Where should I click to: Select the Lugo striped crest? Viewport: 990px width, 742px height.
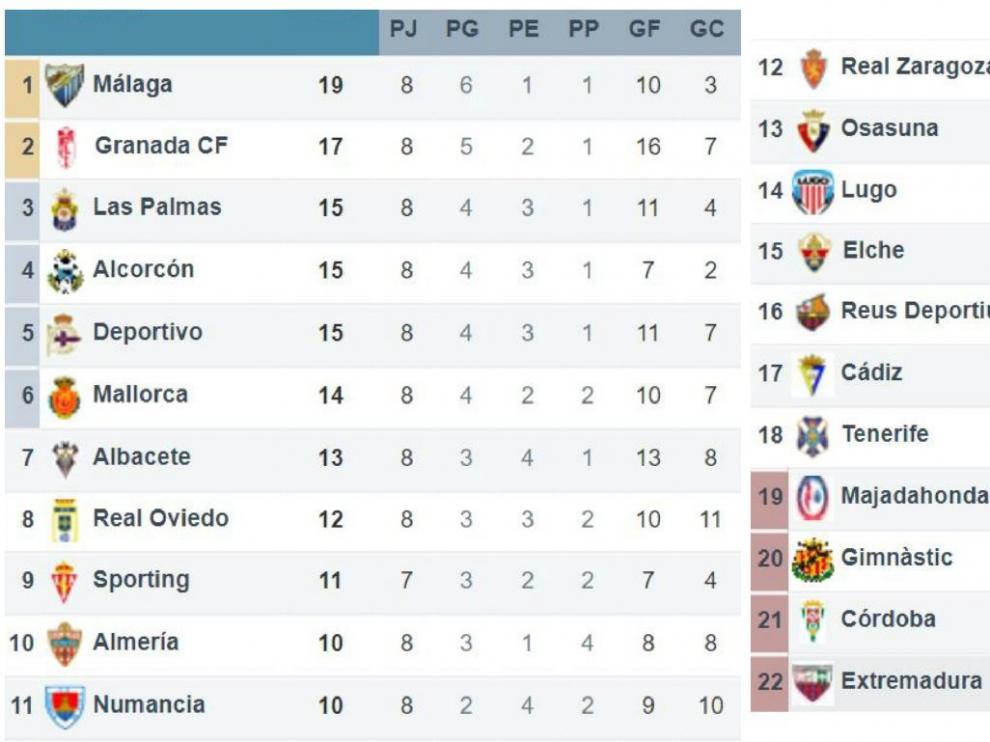(x=813, y=192)
